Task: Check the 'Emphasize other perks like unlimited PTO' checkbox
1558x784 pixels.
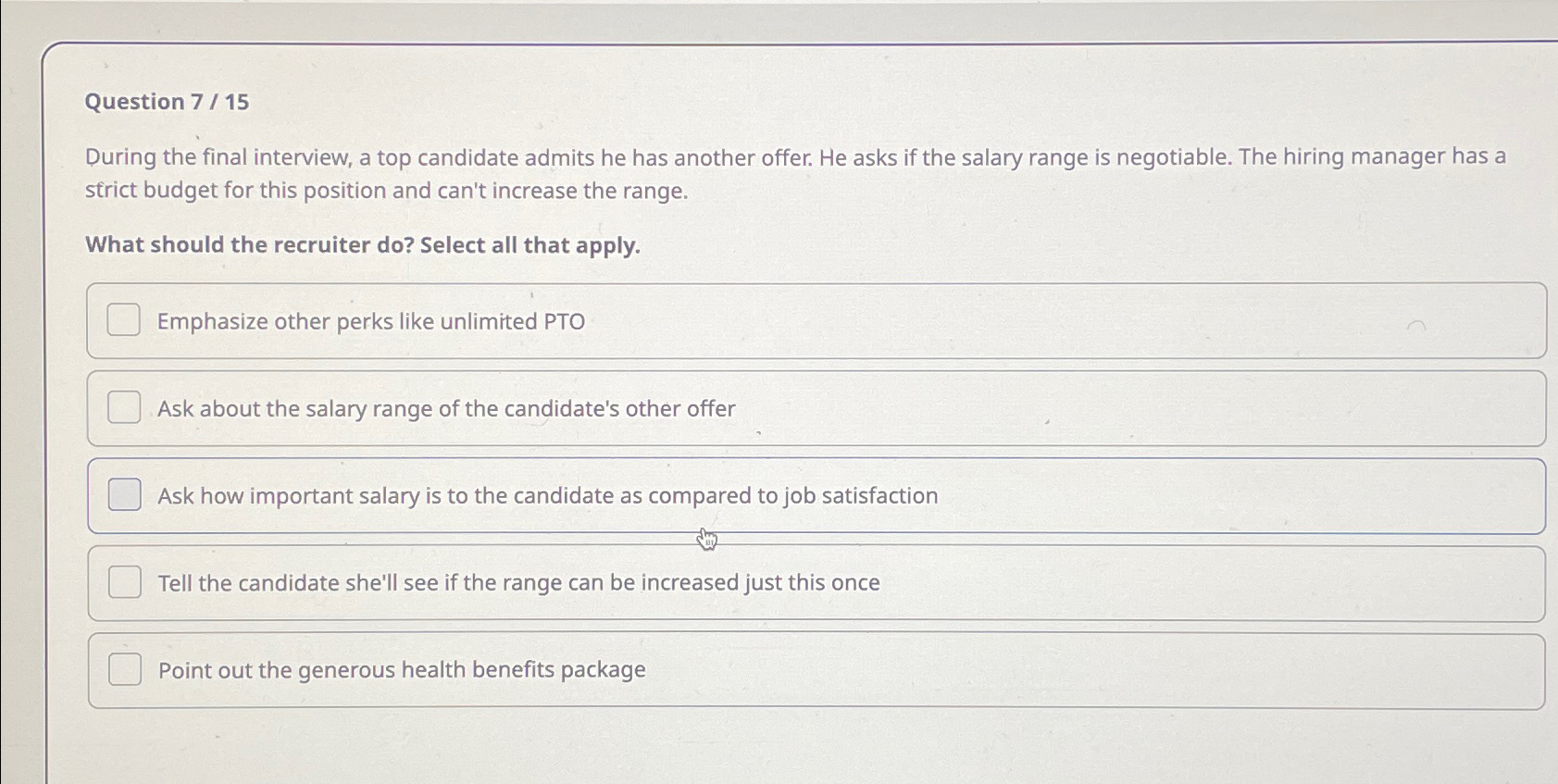Action: pyautogui.click(x=123, y=320)
